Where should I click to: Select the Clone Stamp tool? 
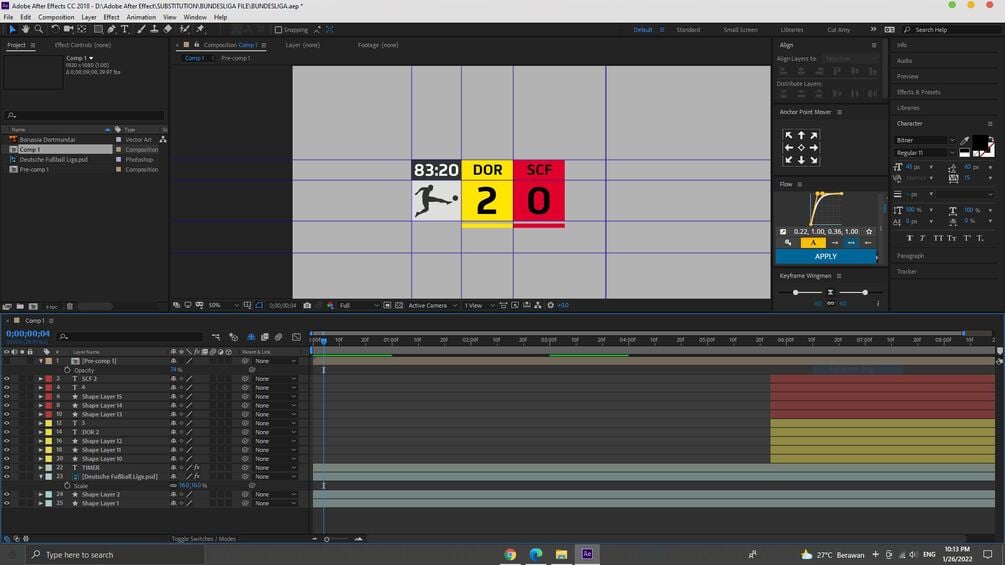click(x=154, y=29)
